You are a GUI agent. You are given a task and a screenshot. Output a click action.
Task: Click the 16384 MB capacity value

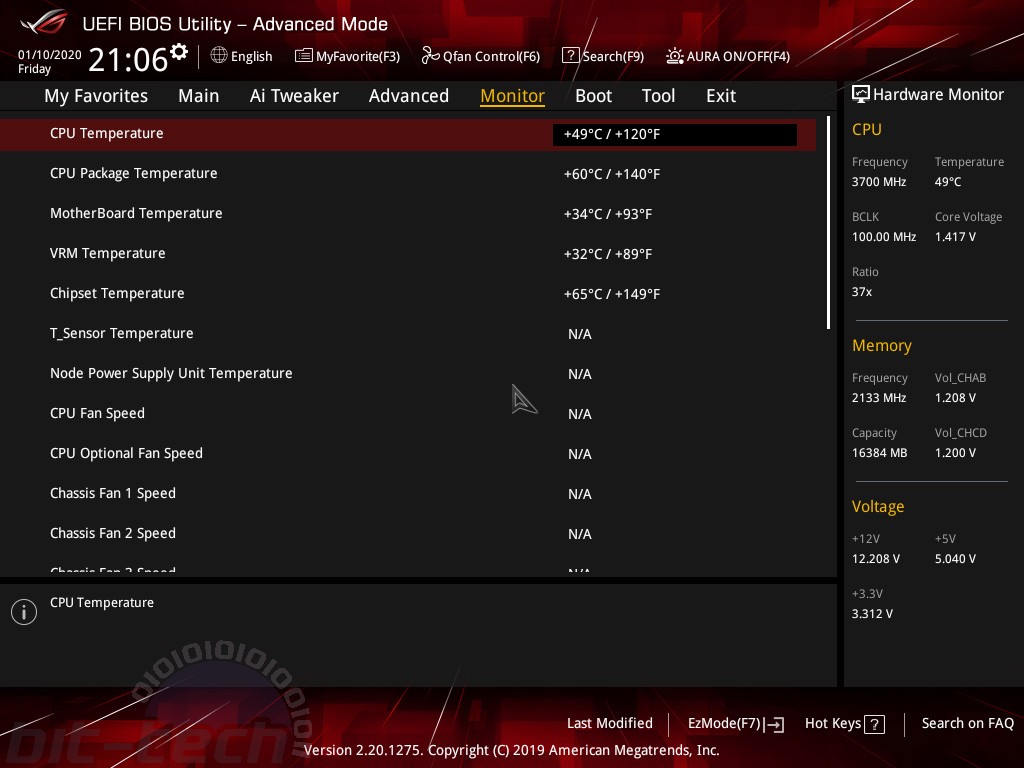[x=879, y=453]
